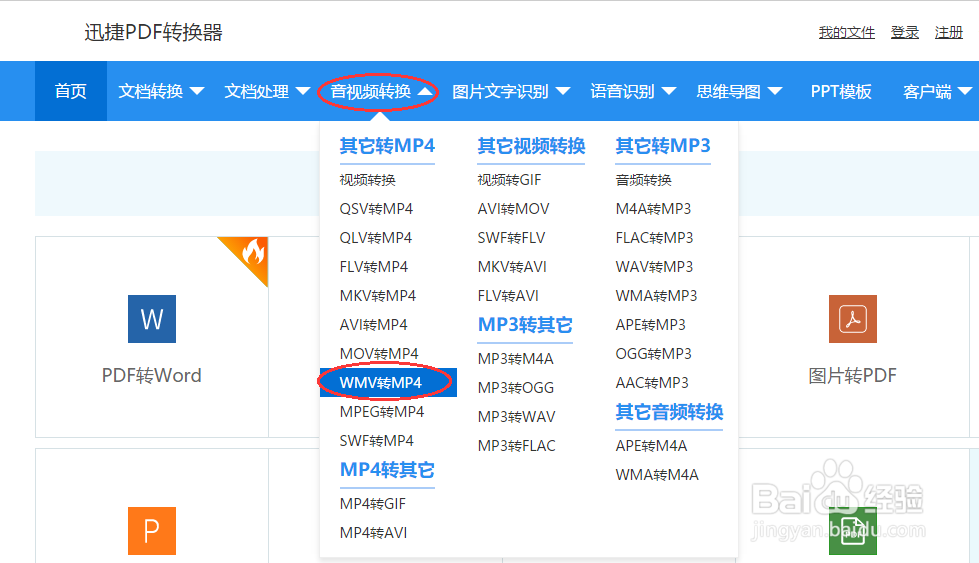Select MP3转FLAC

pos(516,446)
